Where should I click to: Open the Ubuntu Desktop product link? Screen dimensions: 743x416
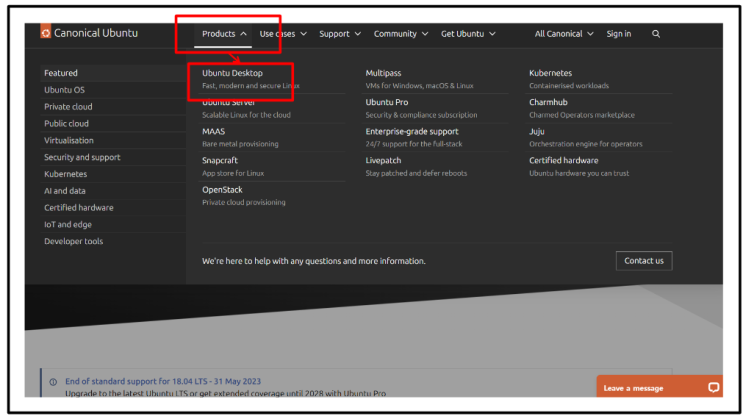coord(232,73)
